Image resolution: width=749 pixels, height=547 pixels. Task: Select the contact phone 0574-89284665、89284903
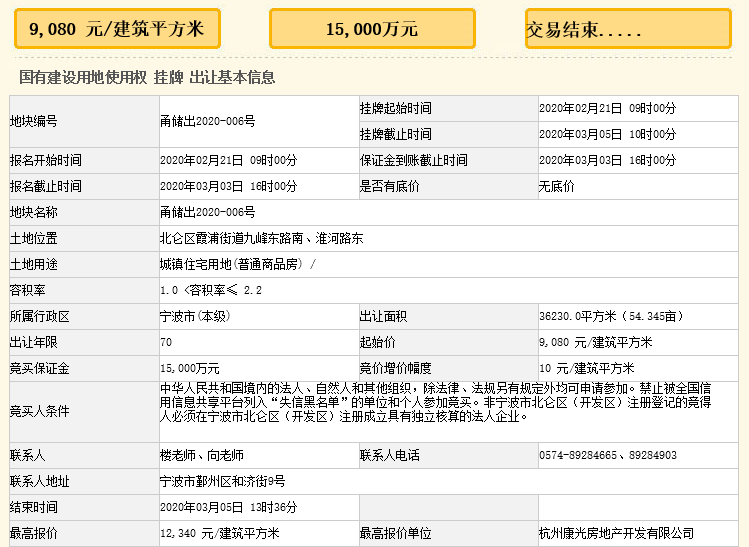click(607, 455)
